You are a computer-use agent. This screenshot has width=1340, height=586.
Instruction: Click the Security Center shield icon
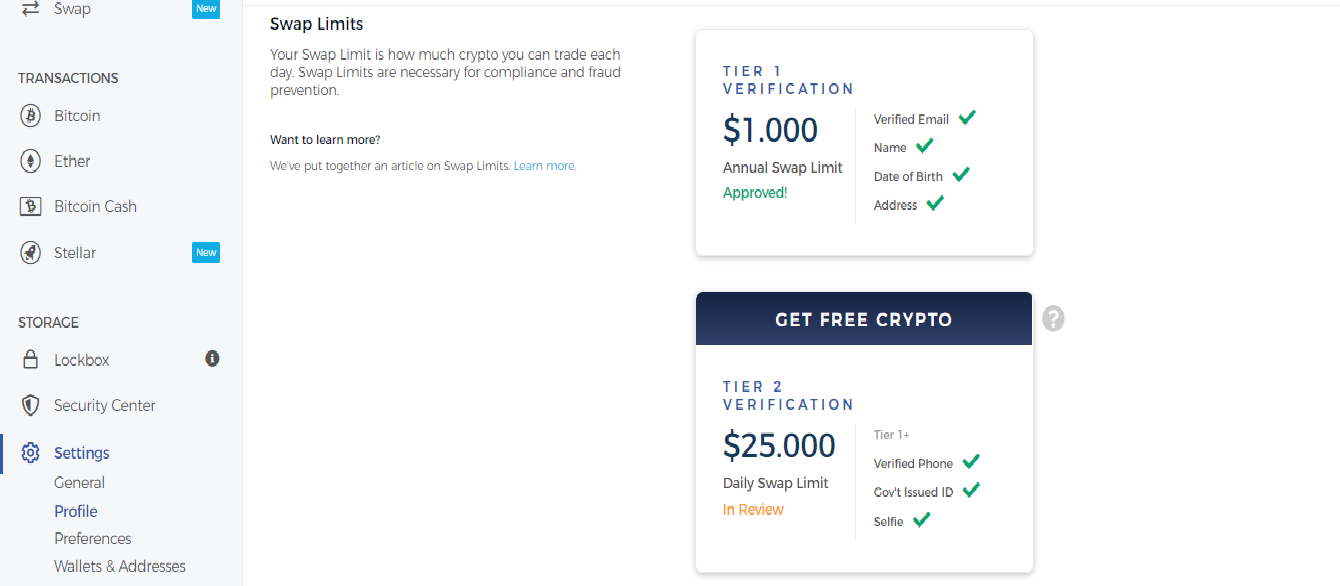[x=31, y=406]
